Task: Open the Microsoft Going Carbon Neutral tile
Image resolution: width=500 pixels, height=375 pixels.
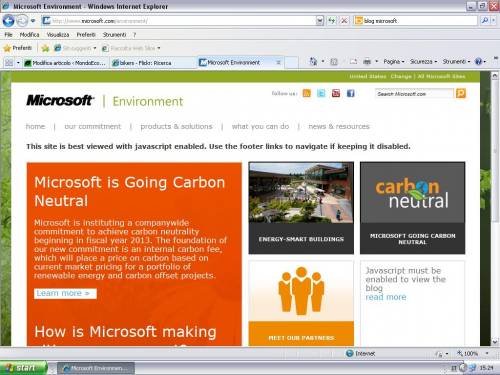Action: (x=412, y=208)
